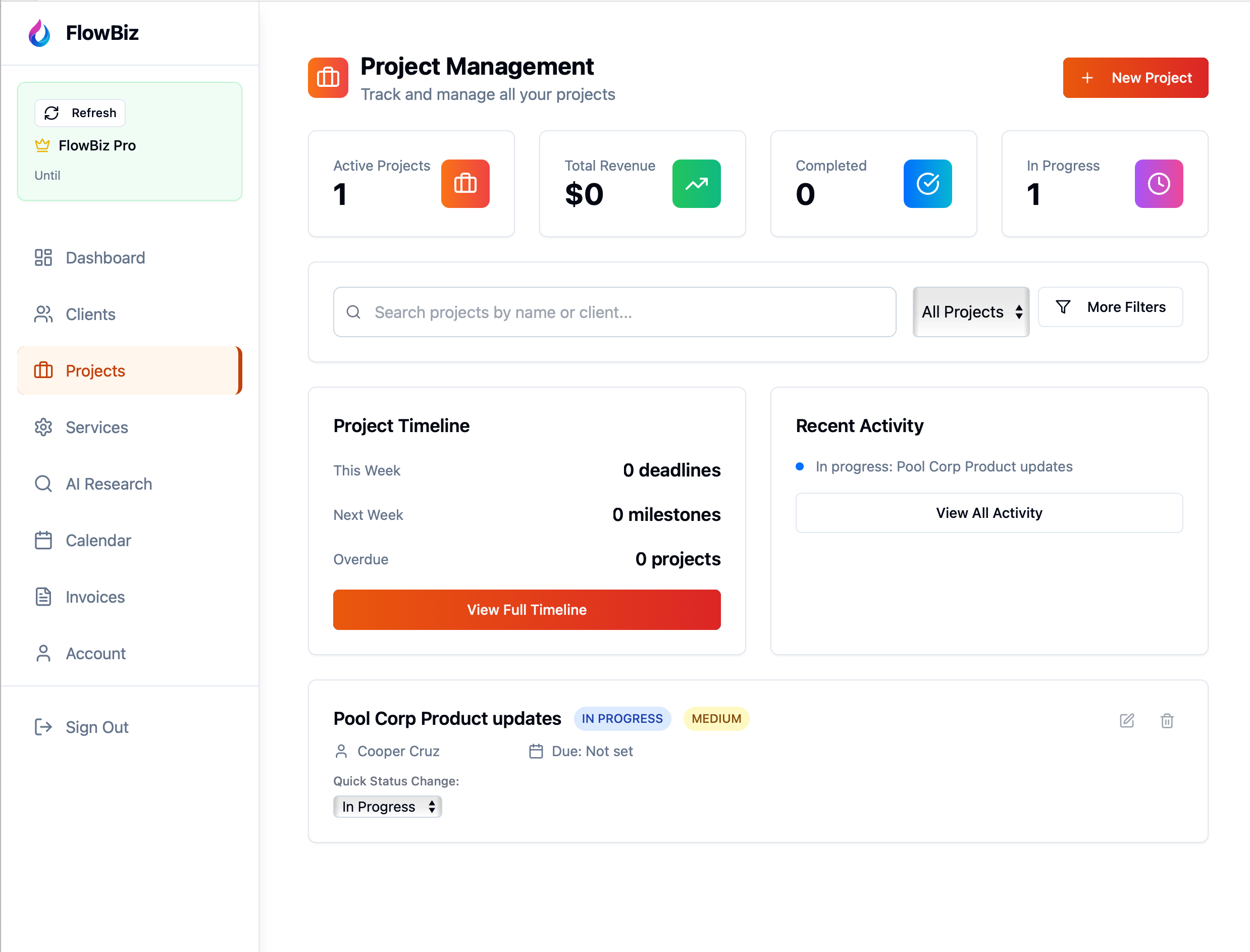Image resolution: width=1250 pixels, height=952 pixels.
Task: Open the Clients section
Action: tap(90, 314)
